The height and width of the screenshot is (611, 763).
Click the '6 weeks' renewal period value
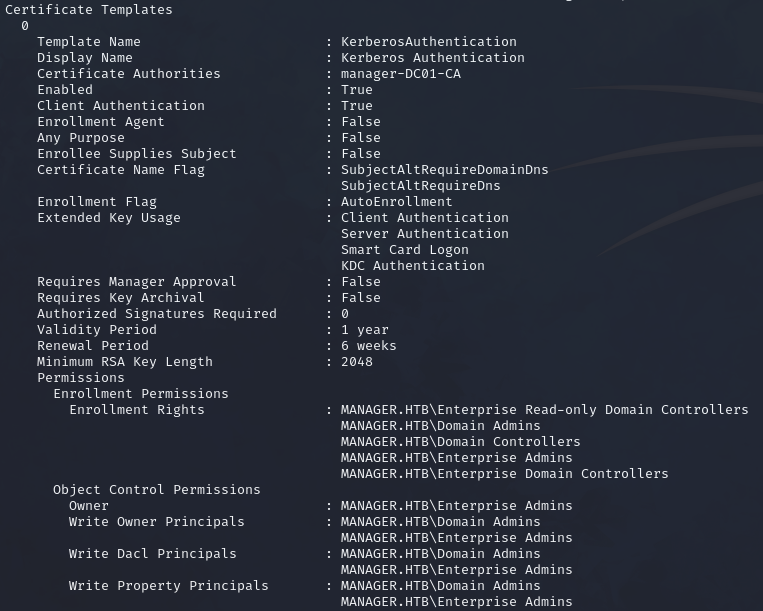click(x=368, y=346)
